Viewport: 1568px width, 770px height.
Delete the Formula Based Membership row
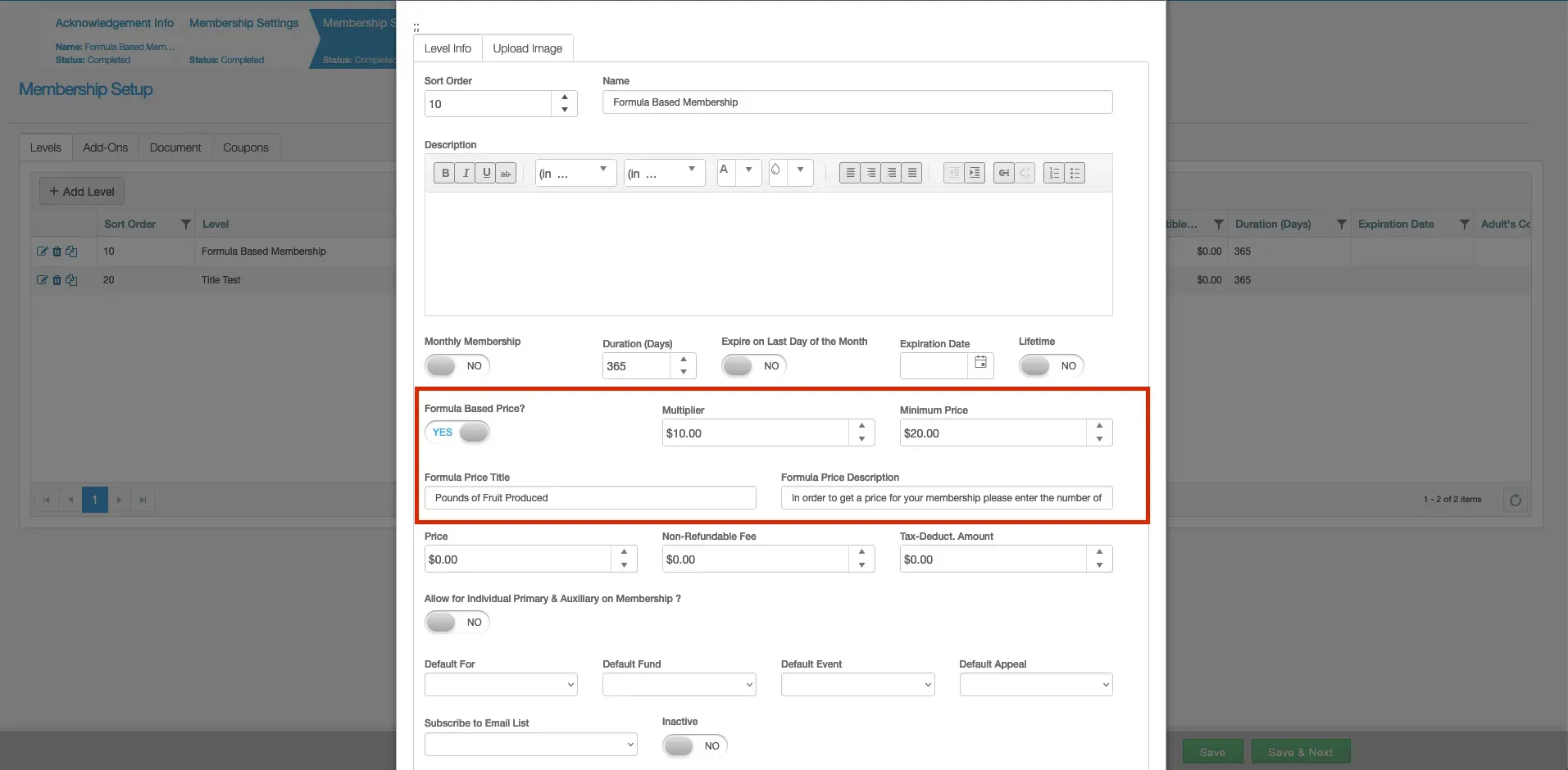coord(57,251)
